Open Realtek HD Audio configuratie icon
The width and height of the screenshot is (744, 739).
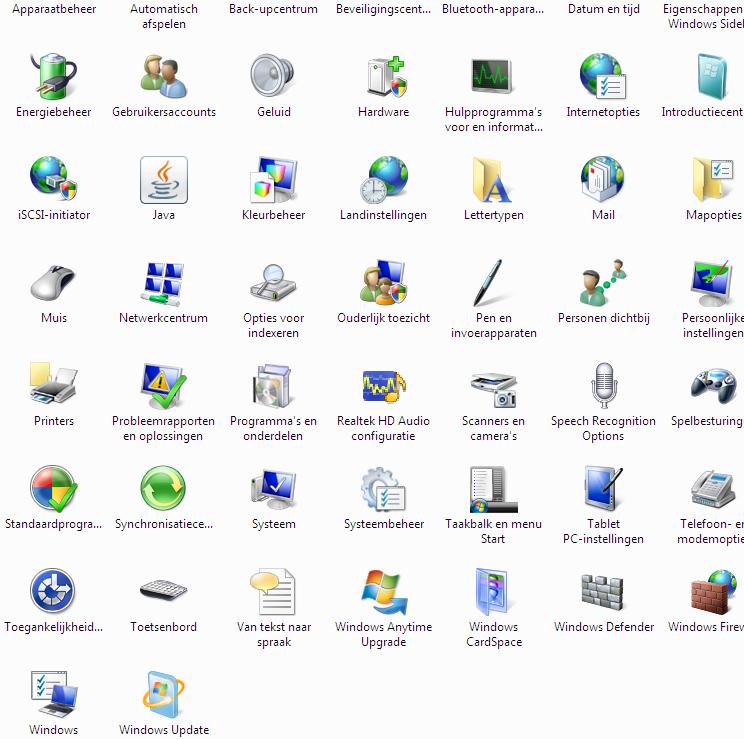(383, 385)
